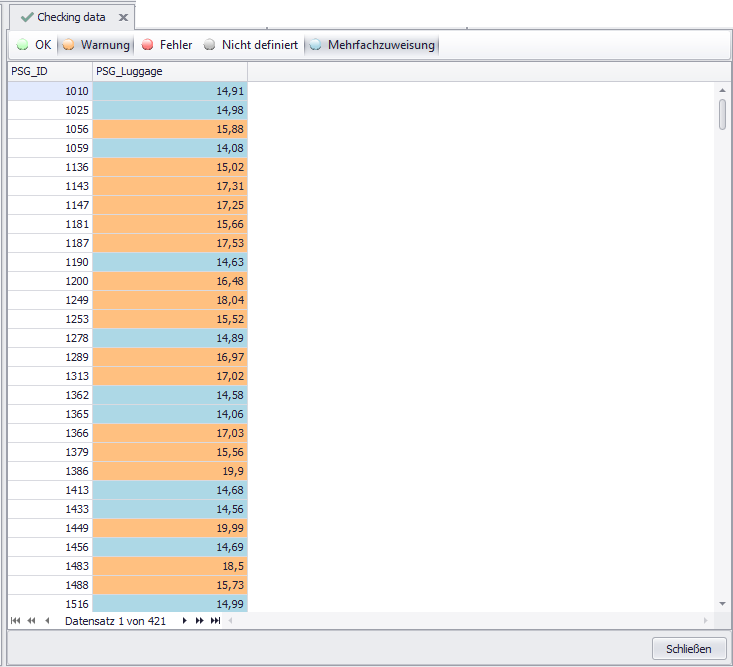
Task: Select PSG_ID cell 1362
Action: (x=50, y=395)
